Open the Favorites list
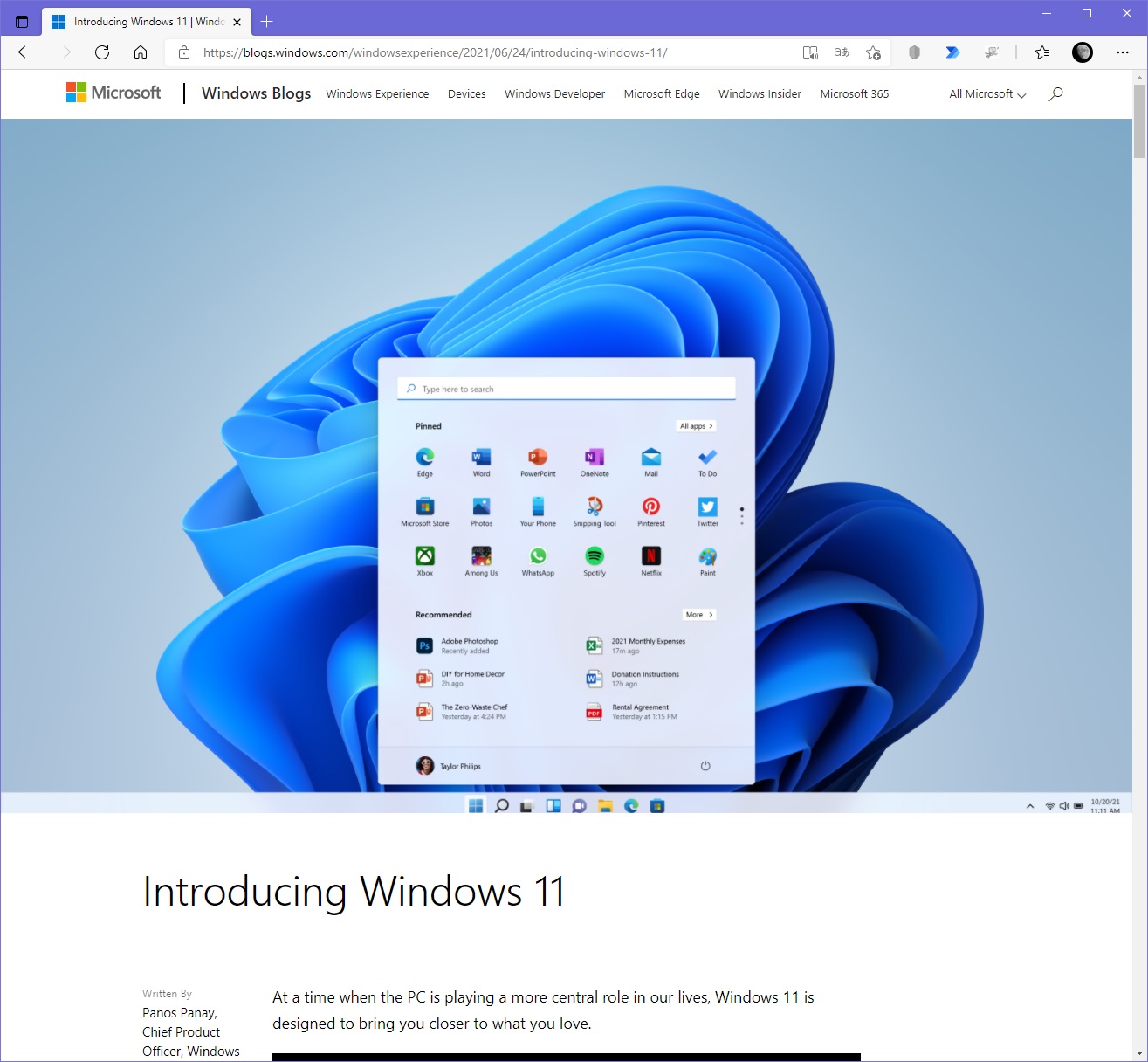Image resolution: width=1148 pixels, height=1062 pixels. pos(1042,52)
